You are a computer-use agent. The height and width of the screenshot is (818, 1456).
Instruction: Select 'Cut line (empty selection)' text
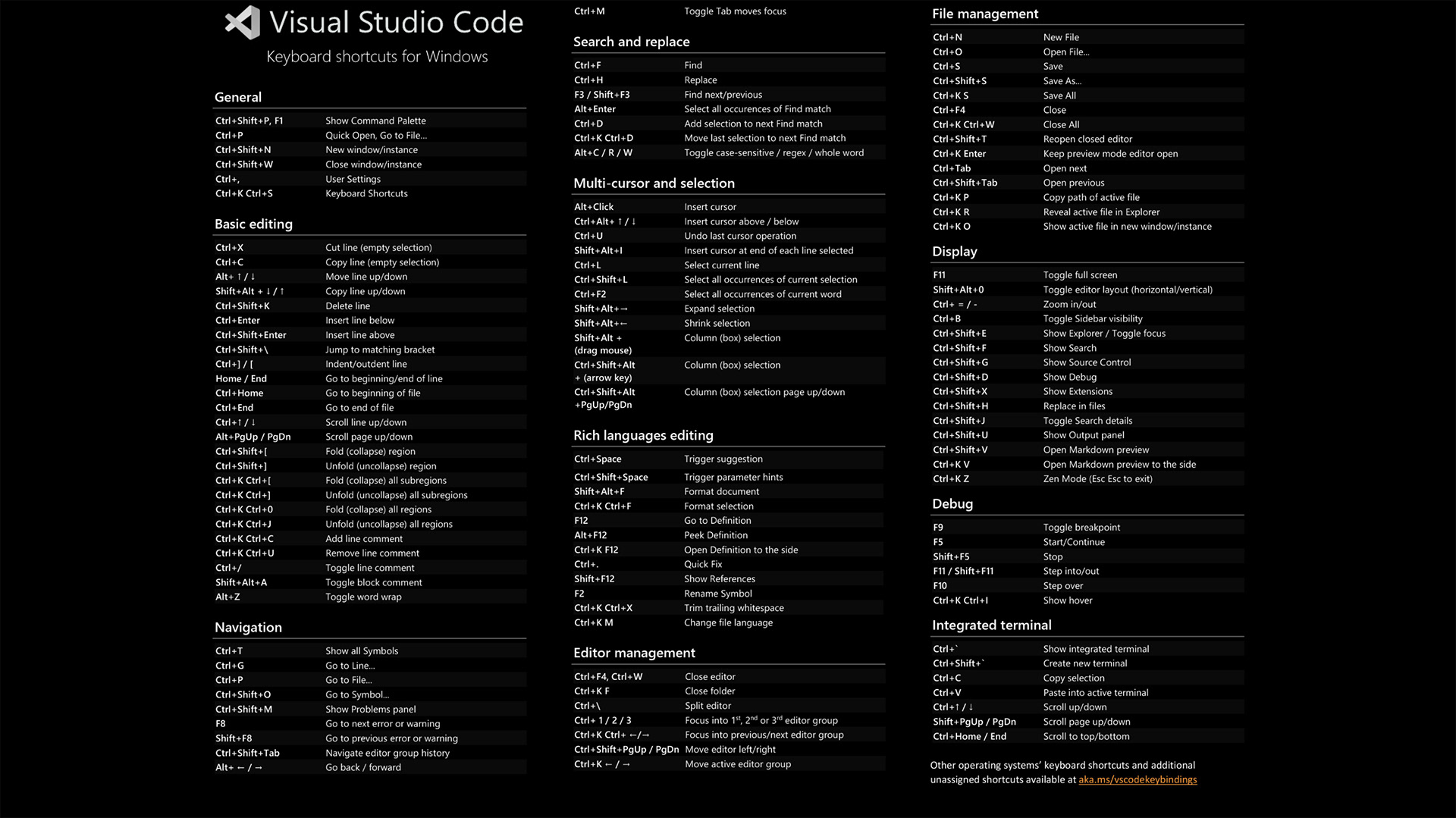coord(378,247)
